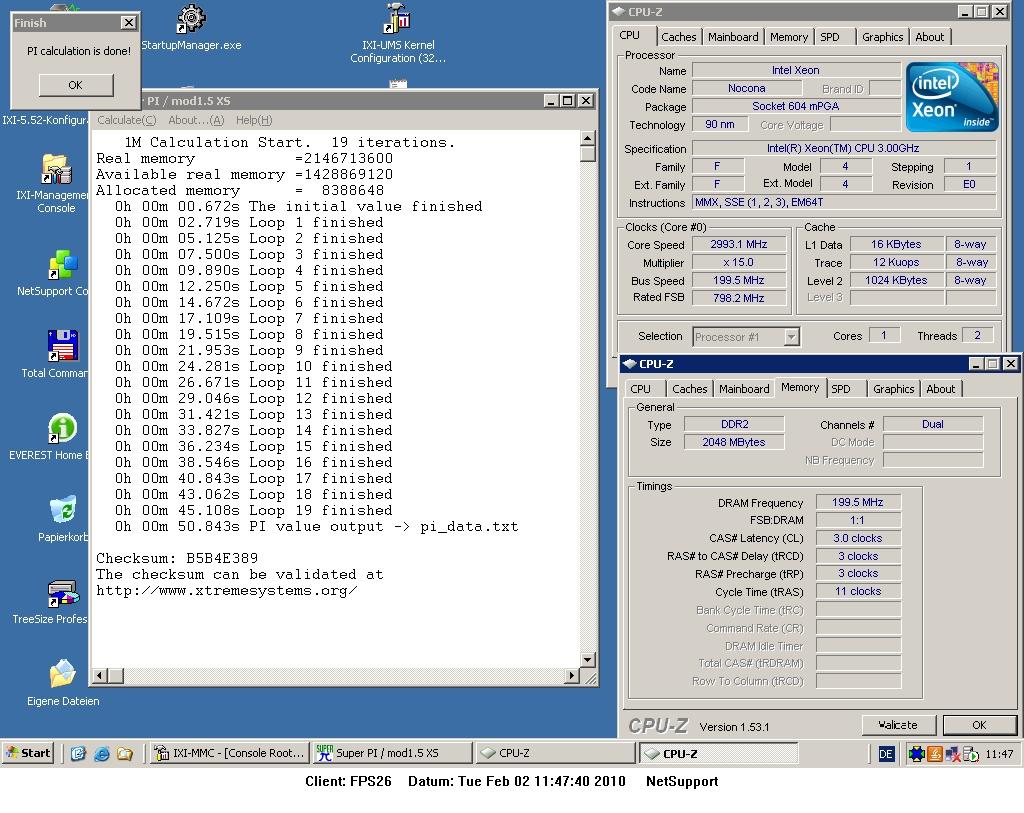Viewport: 1024px width, 813px height.
Task: Open Memory tab in upper CPU-Z window
Action: [789, 37]
